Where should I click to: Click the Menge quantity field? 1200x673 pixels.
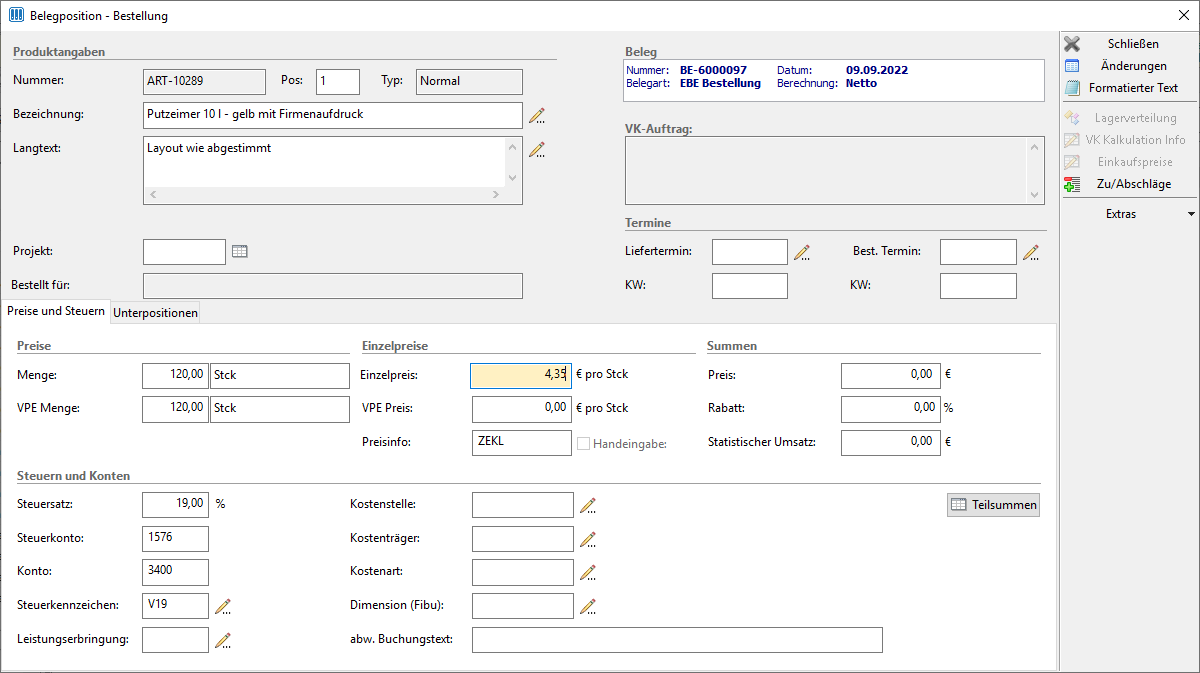[175, 376]
